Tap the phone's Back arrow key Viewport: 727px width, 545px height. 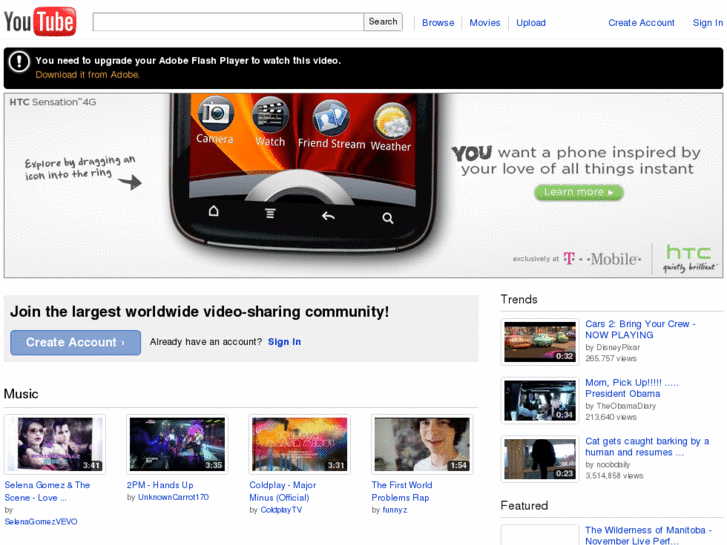pyautogui.click(x=328, y=216)
